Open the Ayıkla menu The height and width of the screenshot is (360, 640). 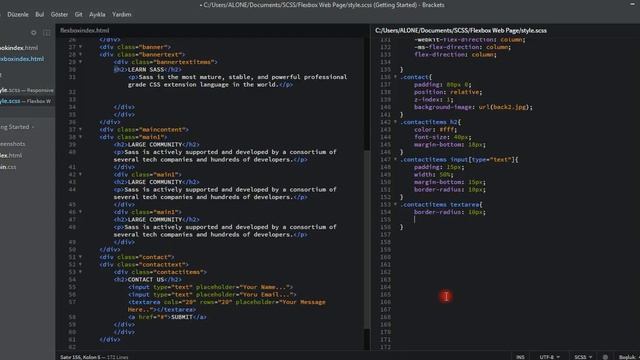click(97, 14)
